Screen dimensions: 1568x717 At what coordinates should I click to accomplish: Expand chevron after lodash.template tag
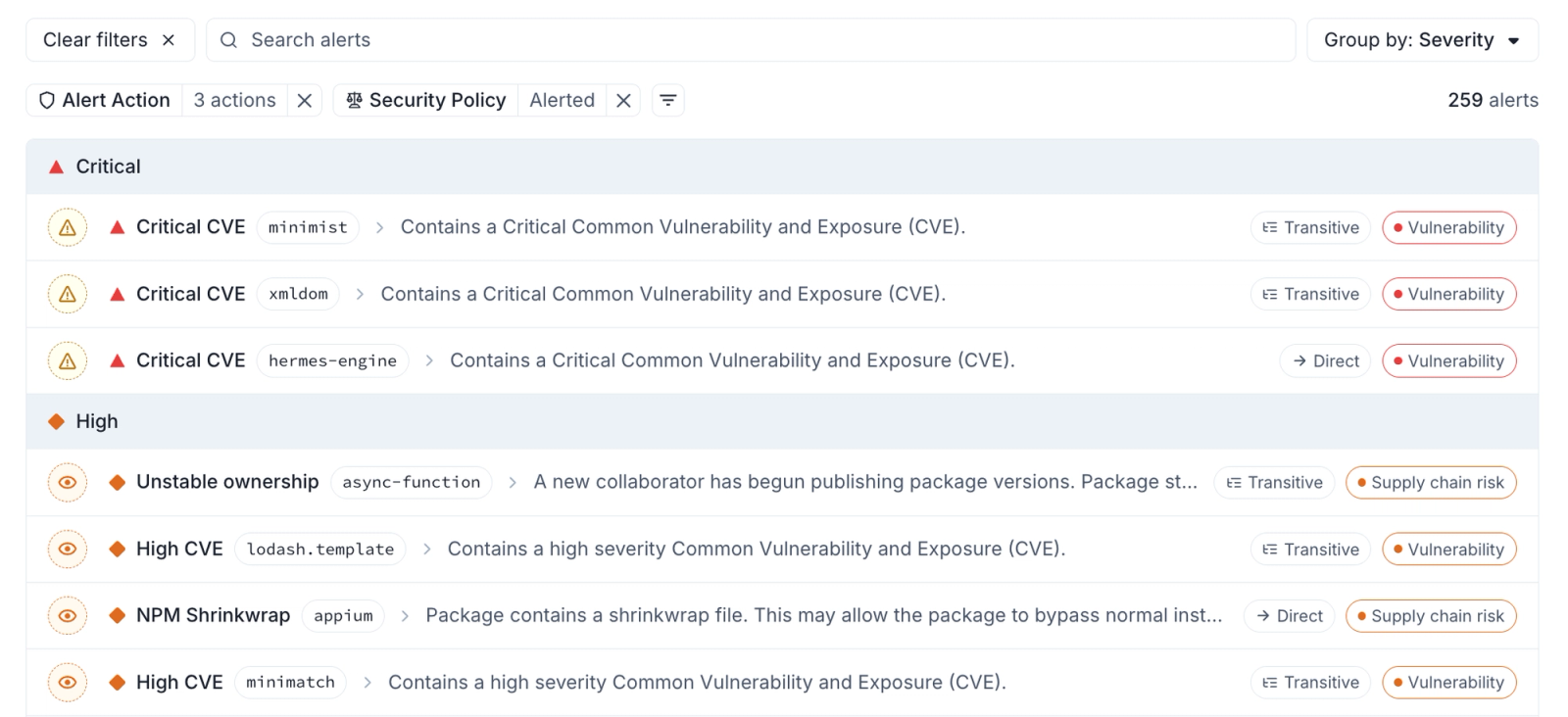[426, 549]
